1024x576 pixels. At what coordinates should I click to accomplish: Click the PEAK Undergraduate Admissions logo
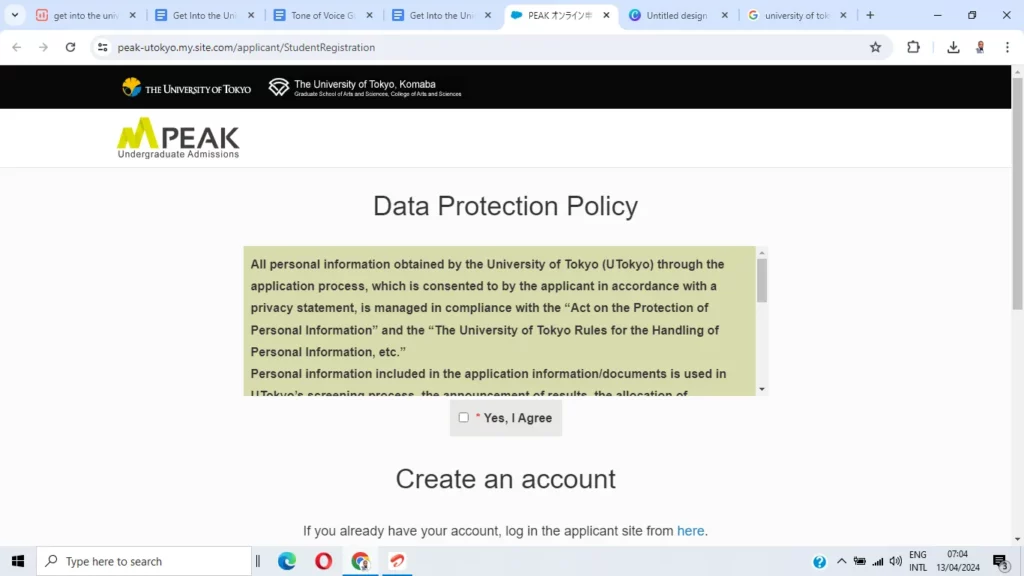(178, 138)
